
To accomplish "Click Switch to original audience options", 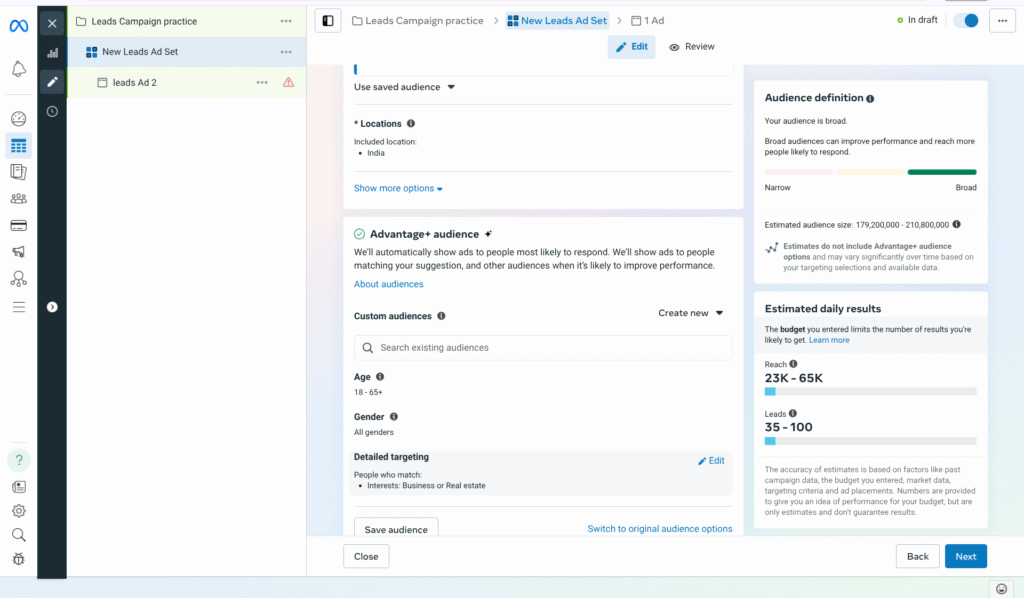I will click(660, 529).
